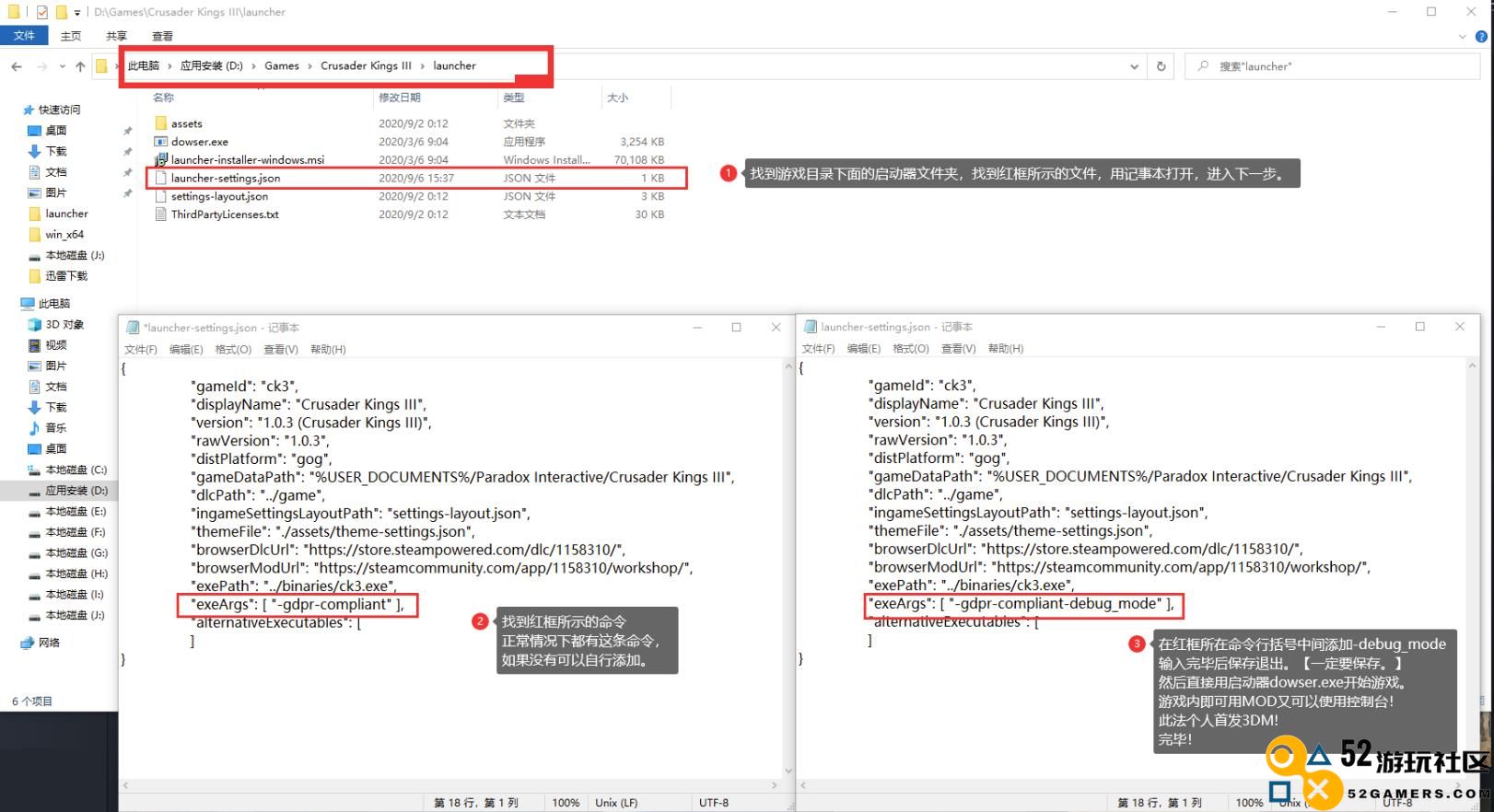Viewport: 1494px width, 812px height.
Task: Open the 共享 ribbon tab
Action: pos(116,36)
